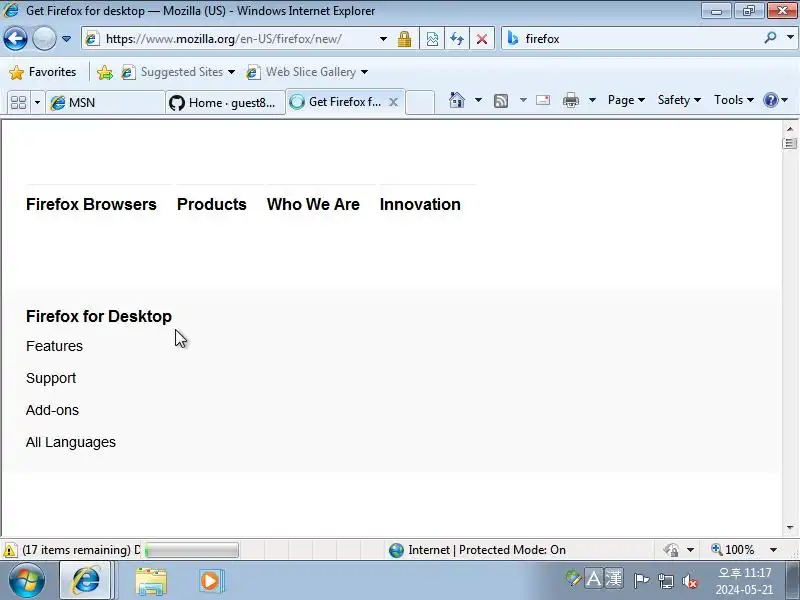Click the security lock icon
Screen dimensions: 800x600
click(405, 39)
